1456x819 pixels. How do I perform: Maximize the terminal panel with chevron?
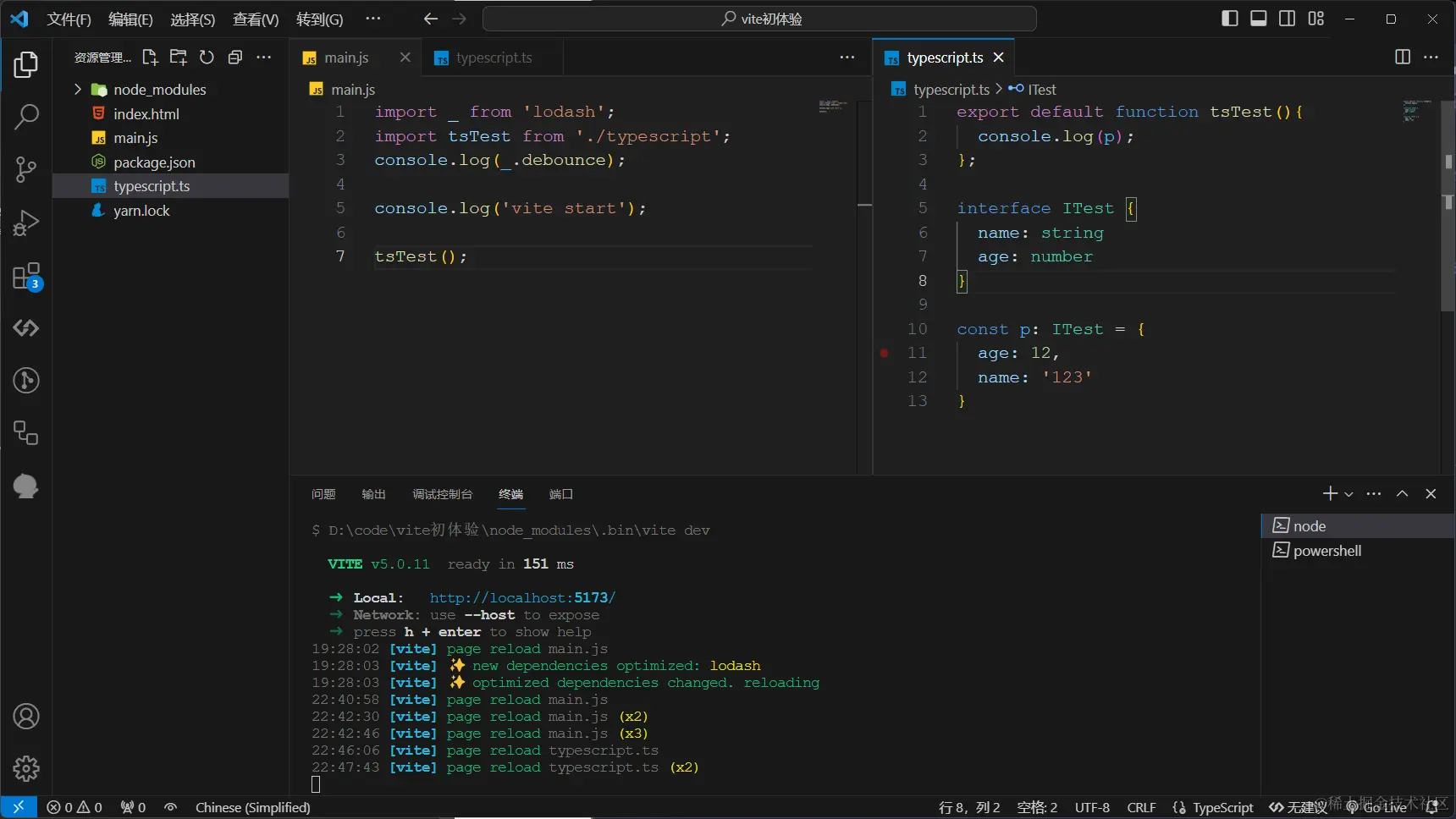pos(1402,494)
